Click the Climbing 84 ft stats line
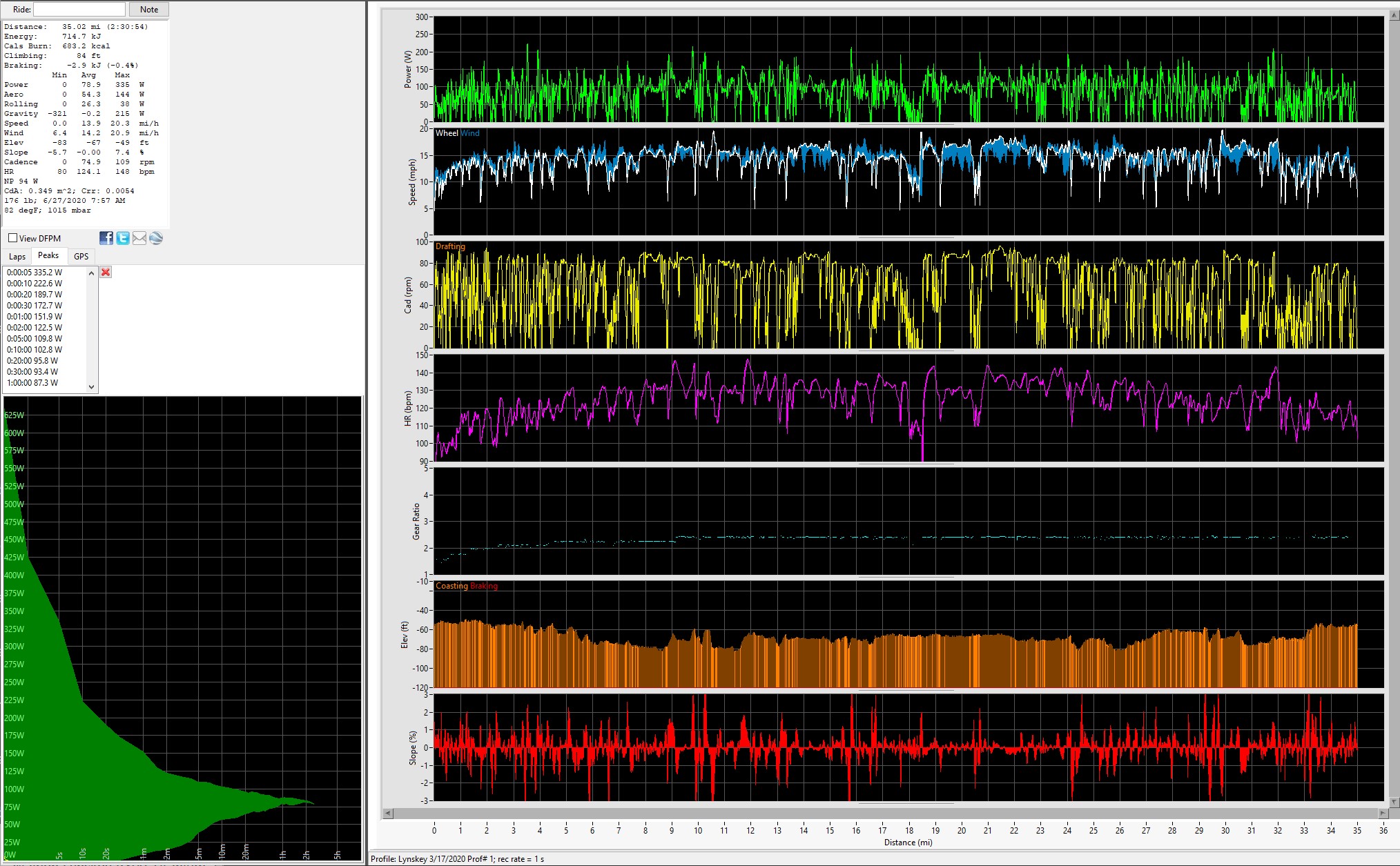Viewport: 1400px width, 866px height. (52, 56)
